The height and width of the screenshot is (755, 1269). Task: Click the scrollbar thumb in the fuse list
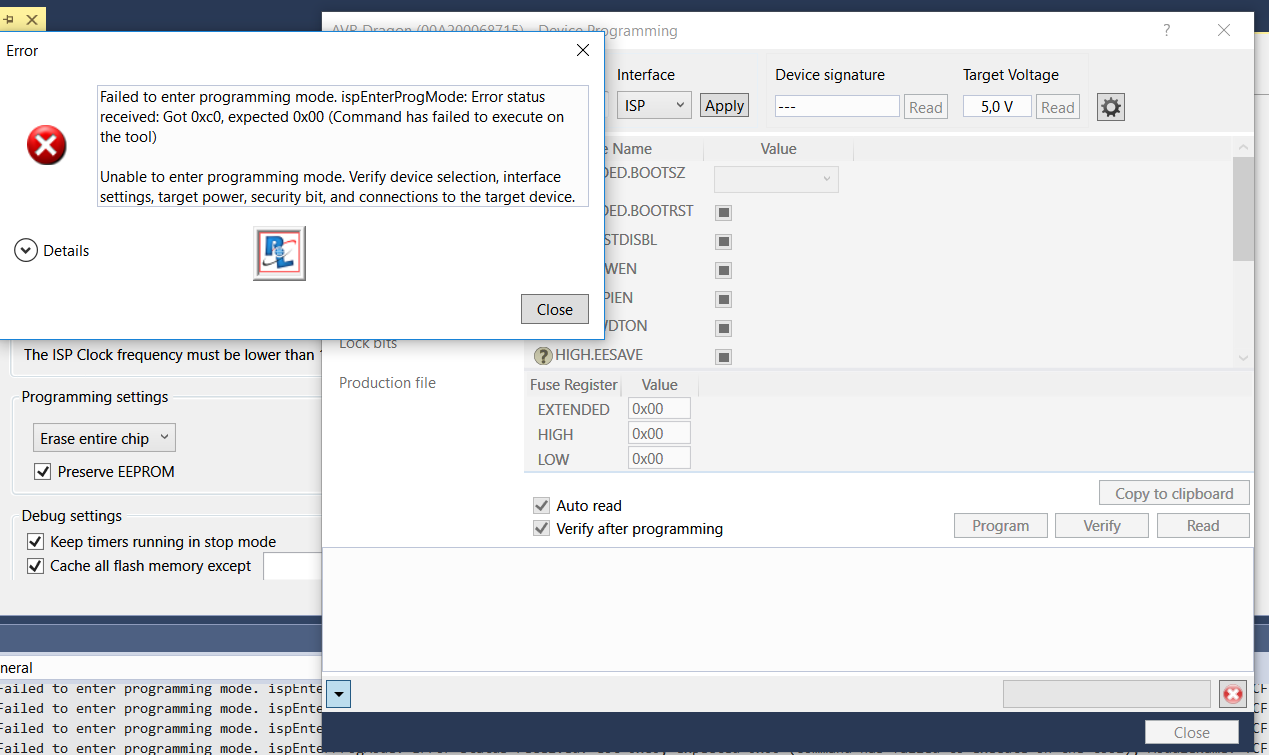[1243, 208]
